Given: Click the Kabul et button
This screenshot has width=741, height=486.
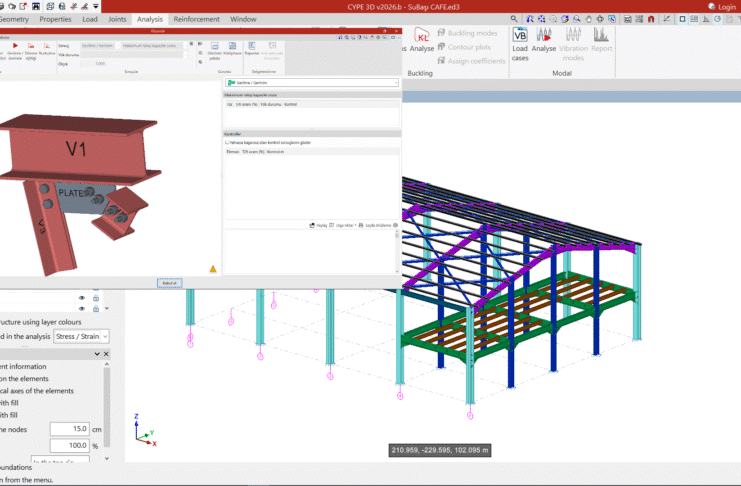Looking at the screenshot, I should tap(170, 283).
